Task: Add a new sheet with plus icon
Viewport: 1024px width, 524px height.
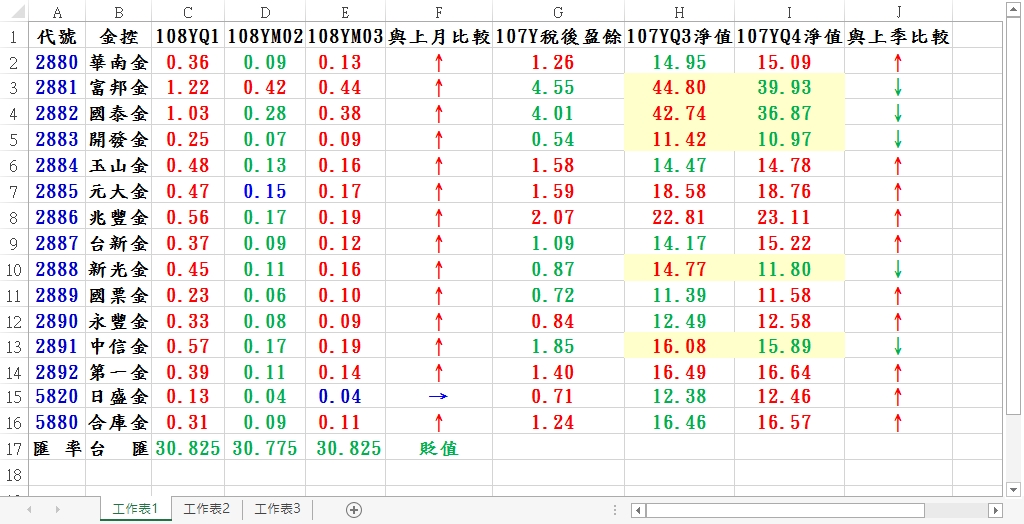Action: (353, 510)
